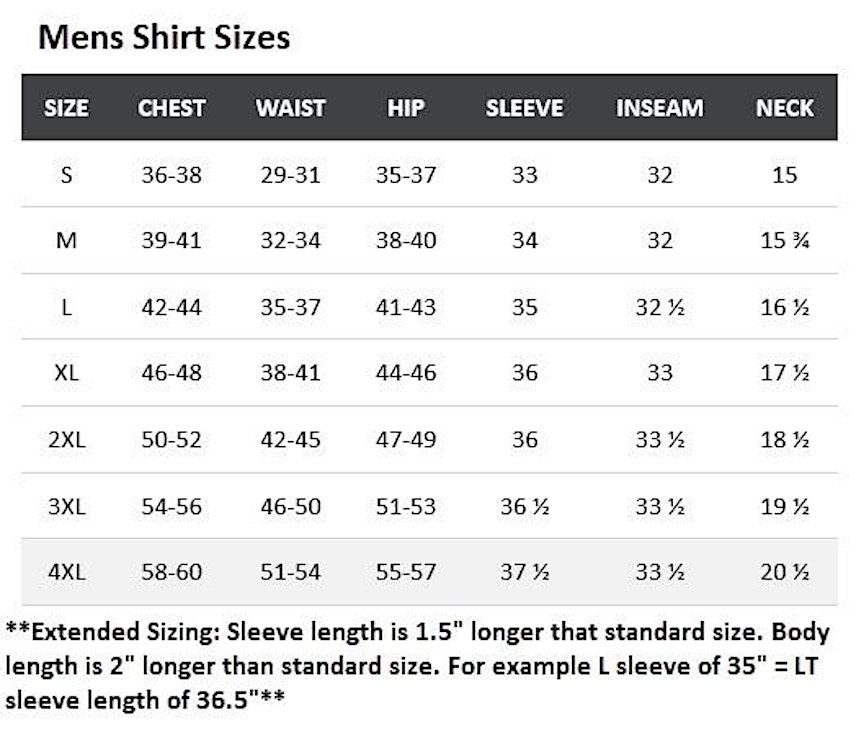Click the CHEST column header
863x740 pixels.
pos(172,108)
